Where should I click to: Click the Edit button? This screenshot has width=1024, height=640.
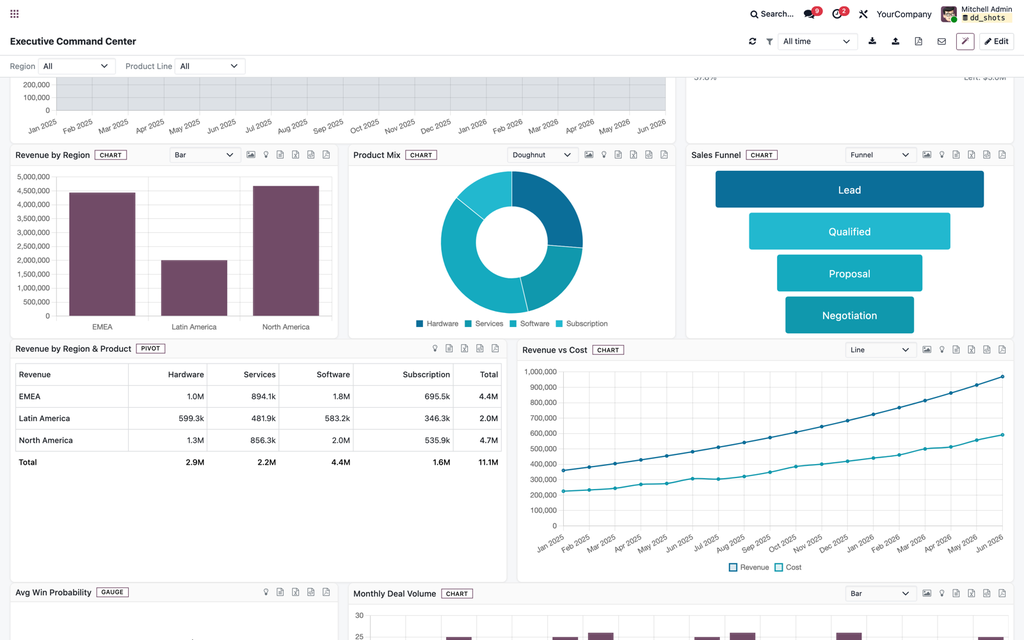tap(997, 41)
